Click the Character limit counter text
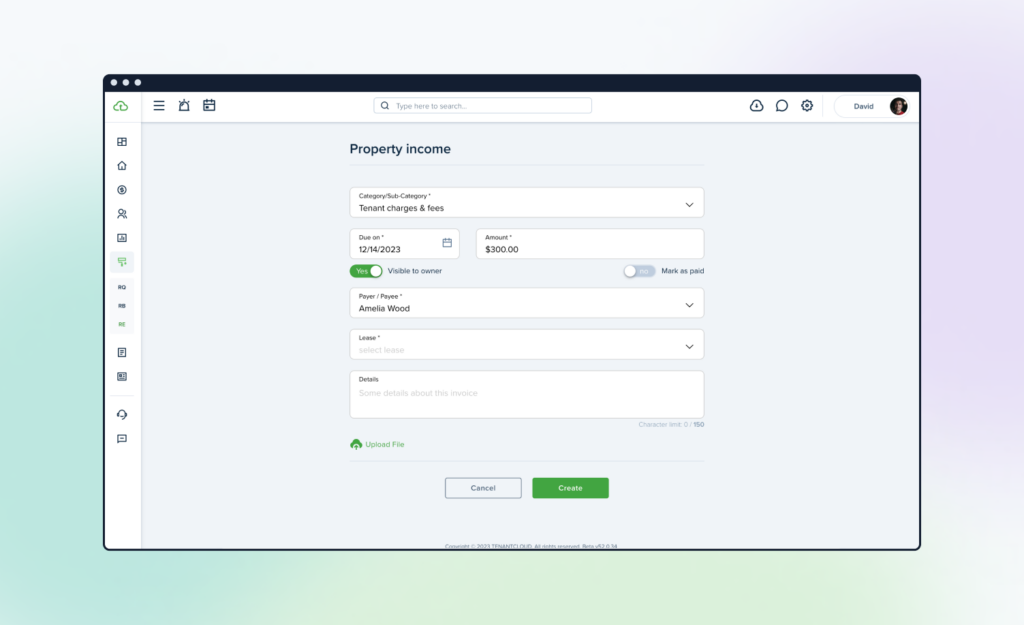Viewport: 1024px width, 625px height. (671, 425)
